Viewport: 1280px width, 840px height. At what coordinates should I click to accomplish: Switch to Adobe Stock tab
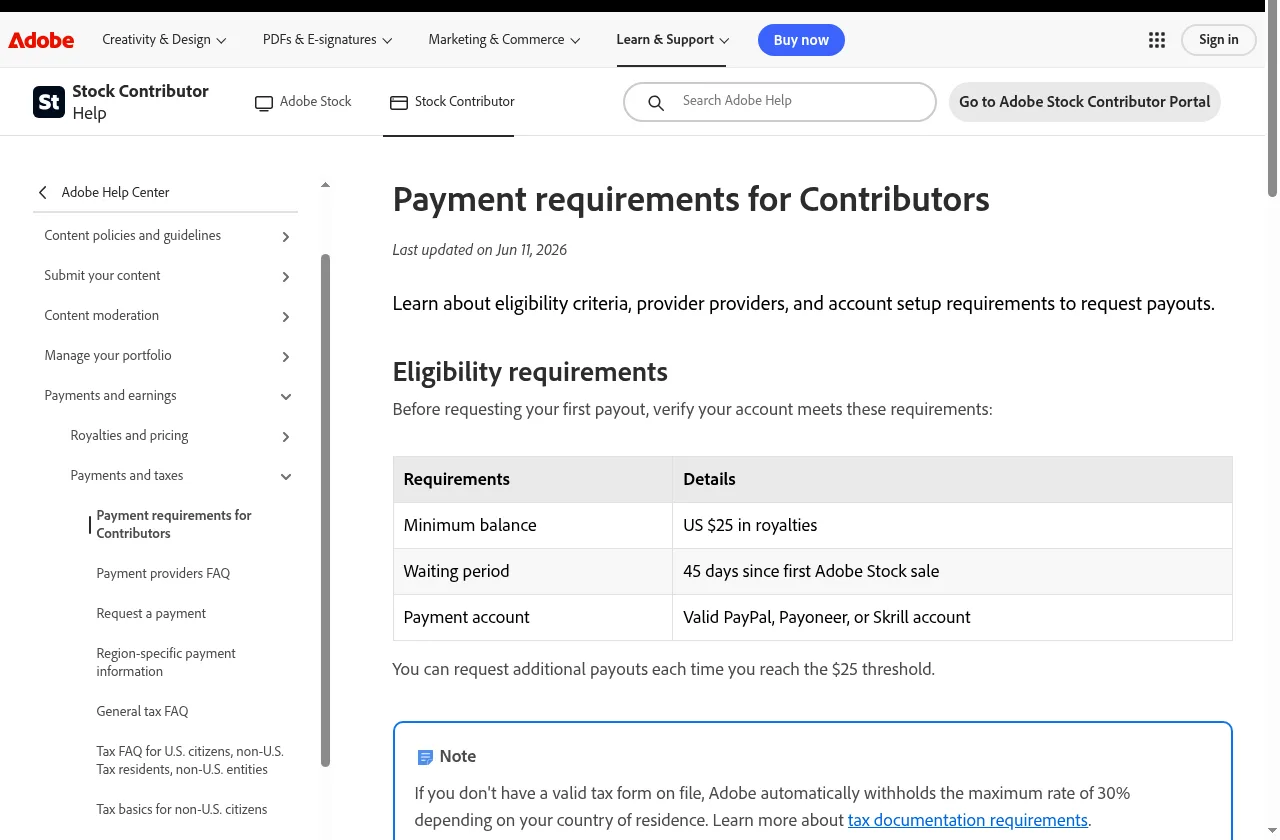coord(303,102)
